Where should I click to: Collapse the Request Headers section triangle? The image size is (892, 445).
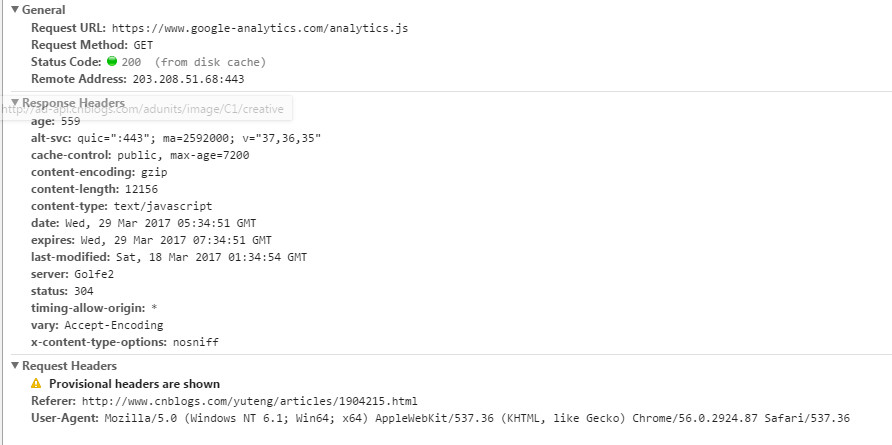click(15, 366)
